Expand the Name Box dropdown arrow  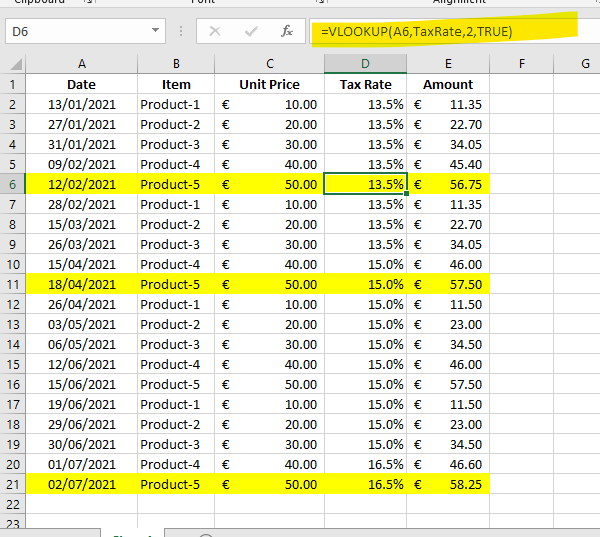click(155, 30)
